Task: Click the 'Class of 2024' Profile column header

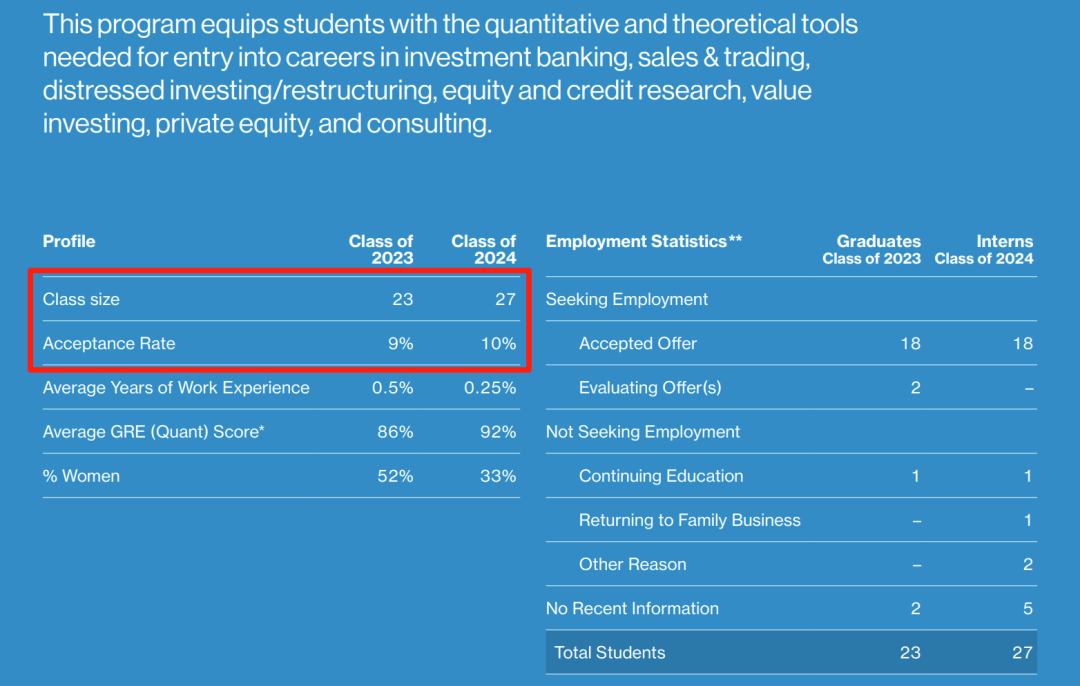Action: click(x=484, y=249)
